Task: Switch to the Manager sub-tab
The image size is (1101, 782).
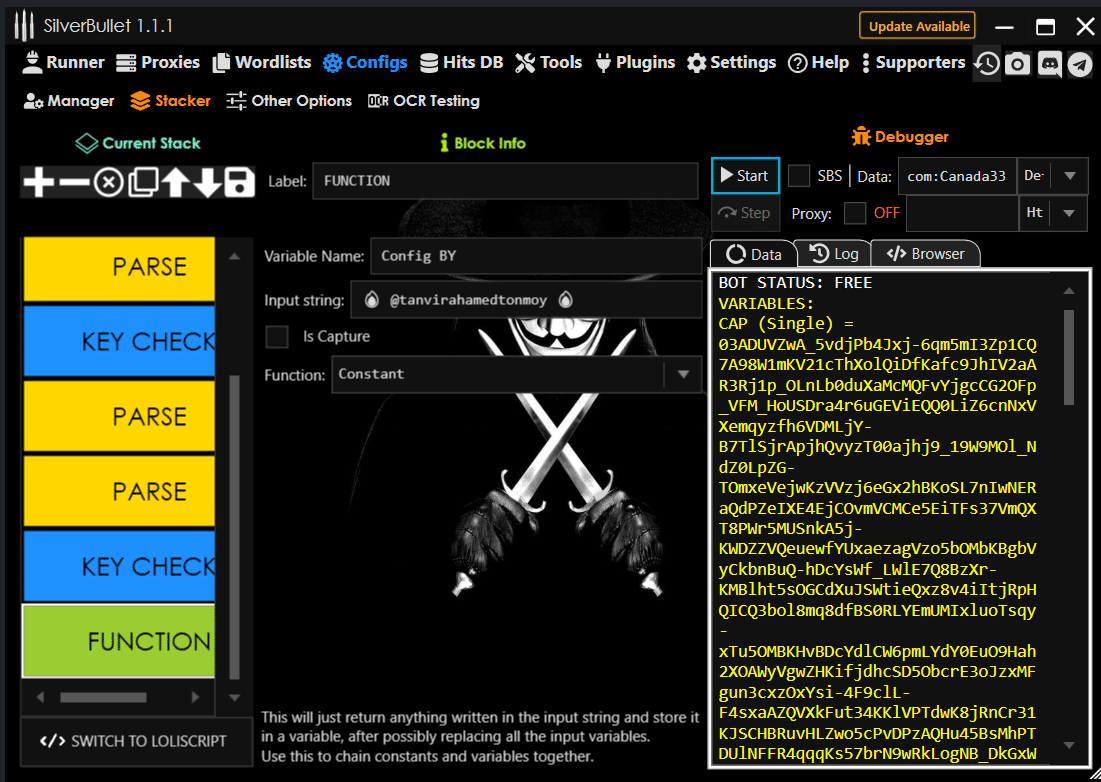Action: [69, 101]
